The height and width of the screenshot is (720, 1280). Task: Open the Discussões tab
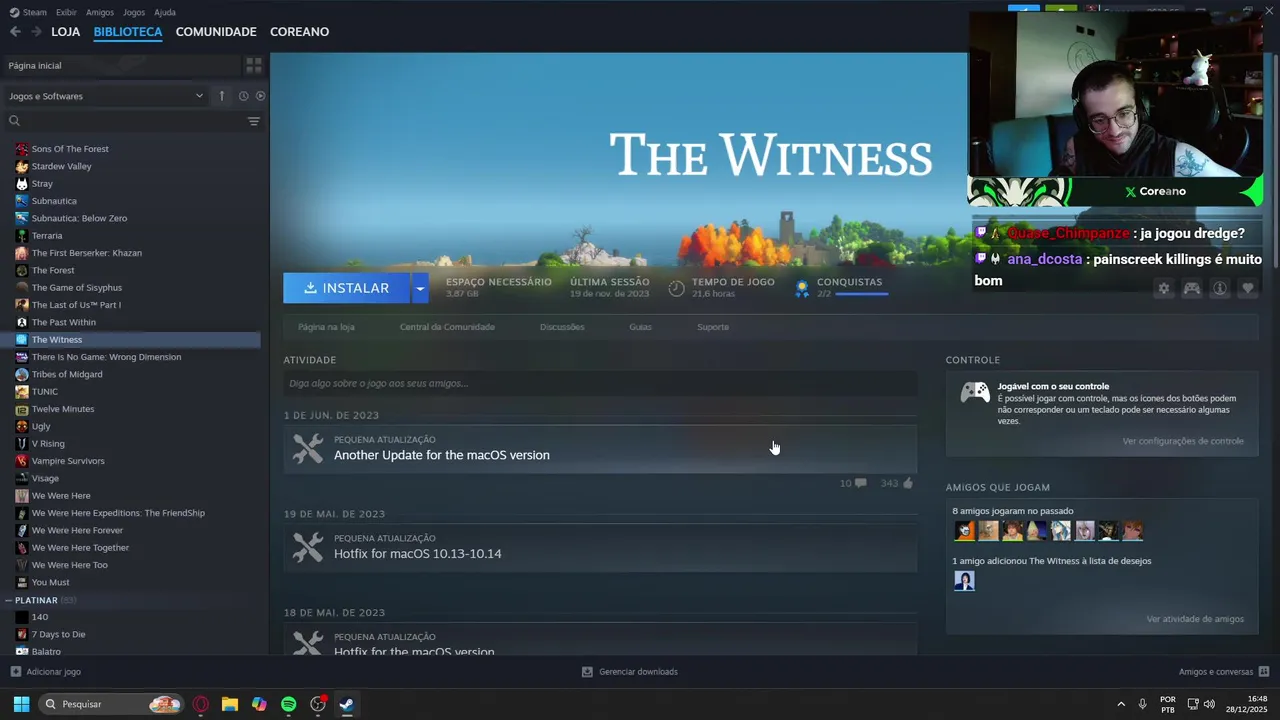click(562, 327)
